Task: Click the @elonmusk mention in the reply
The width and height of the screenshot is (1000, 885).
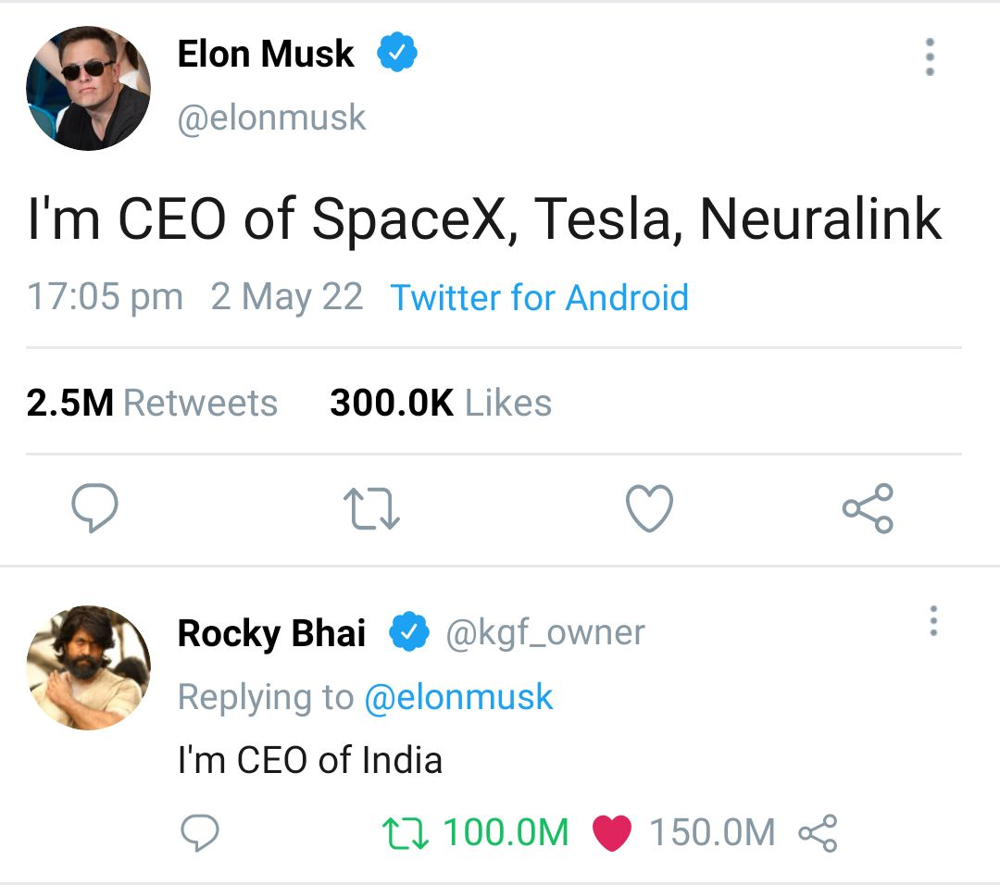Action: click(x=458, y=697)
